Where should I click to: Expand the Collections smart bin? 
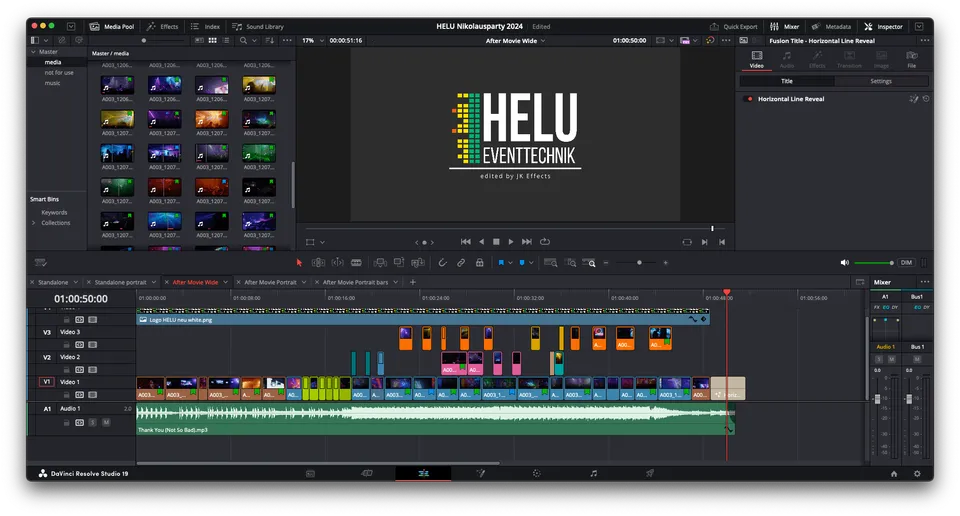[x=34, y=223]
